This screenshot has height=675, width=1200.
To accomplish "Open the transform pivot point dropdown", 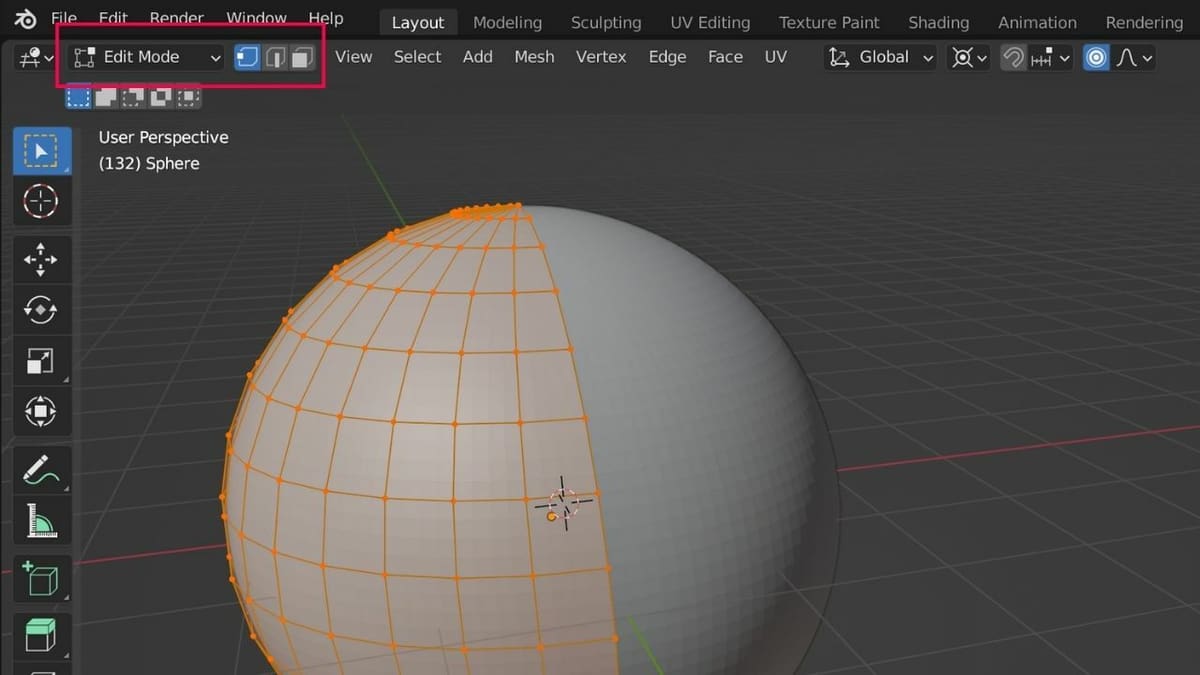I will click(969, 58).
